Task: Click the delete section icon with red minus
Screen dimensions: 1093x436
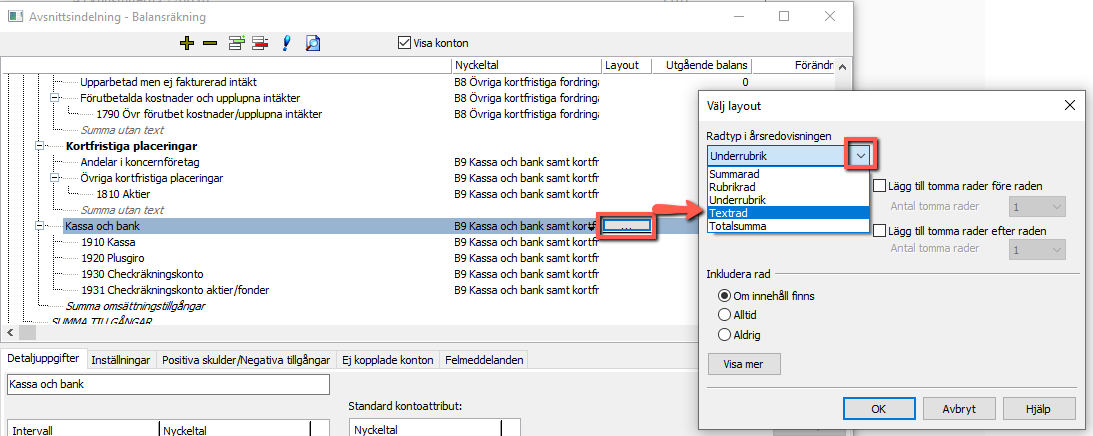Action: (x=261, y=43)
